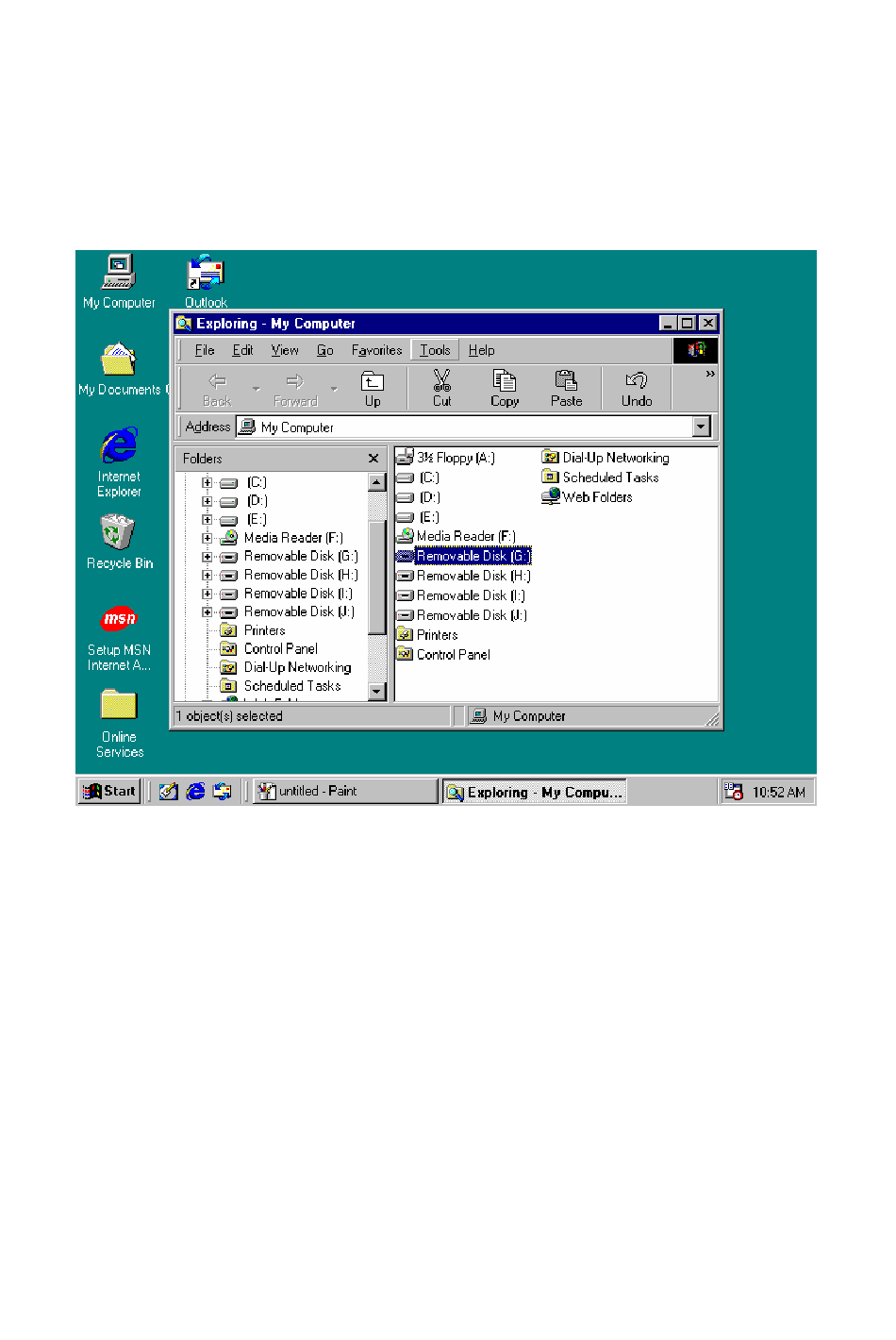Expand Removable Disk (G:) tree node
This screenshot has width=896, height=1340.
207,557
